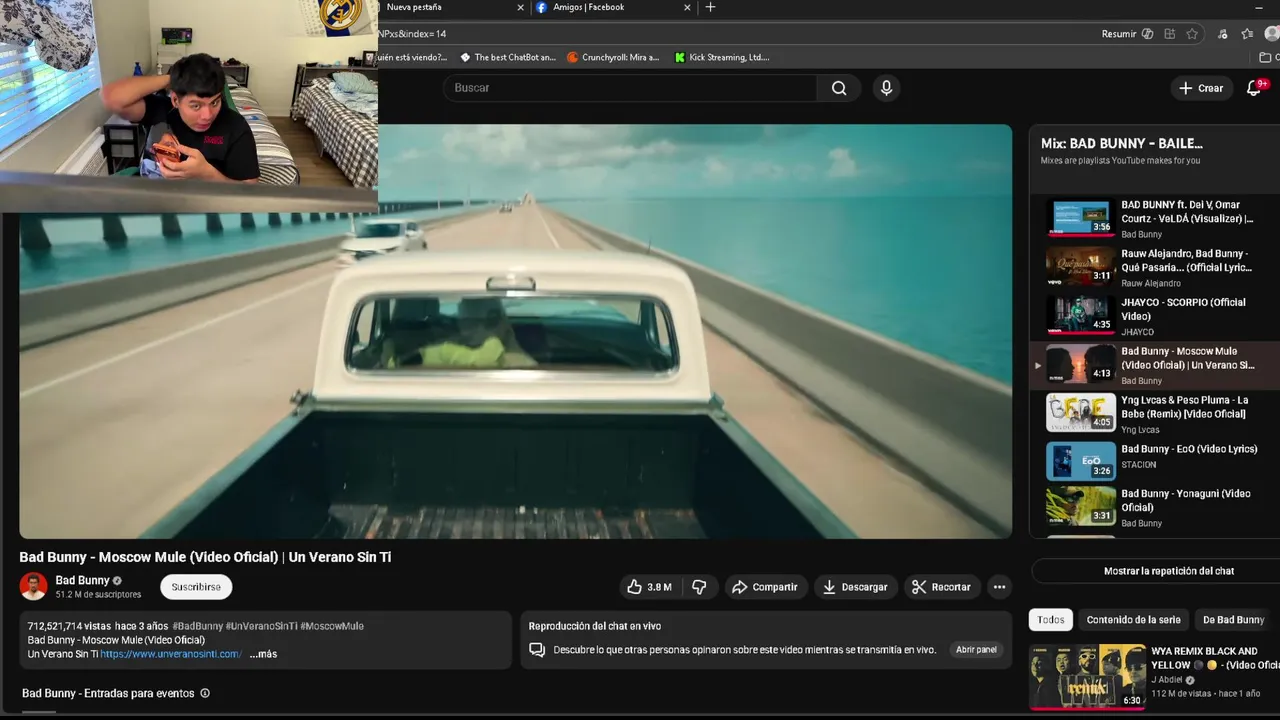
Task: Click Compartir share button
Action: pos(765,587)
